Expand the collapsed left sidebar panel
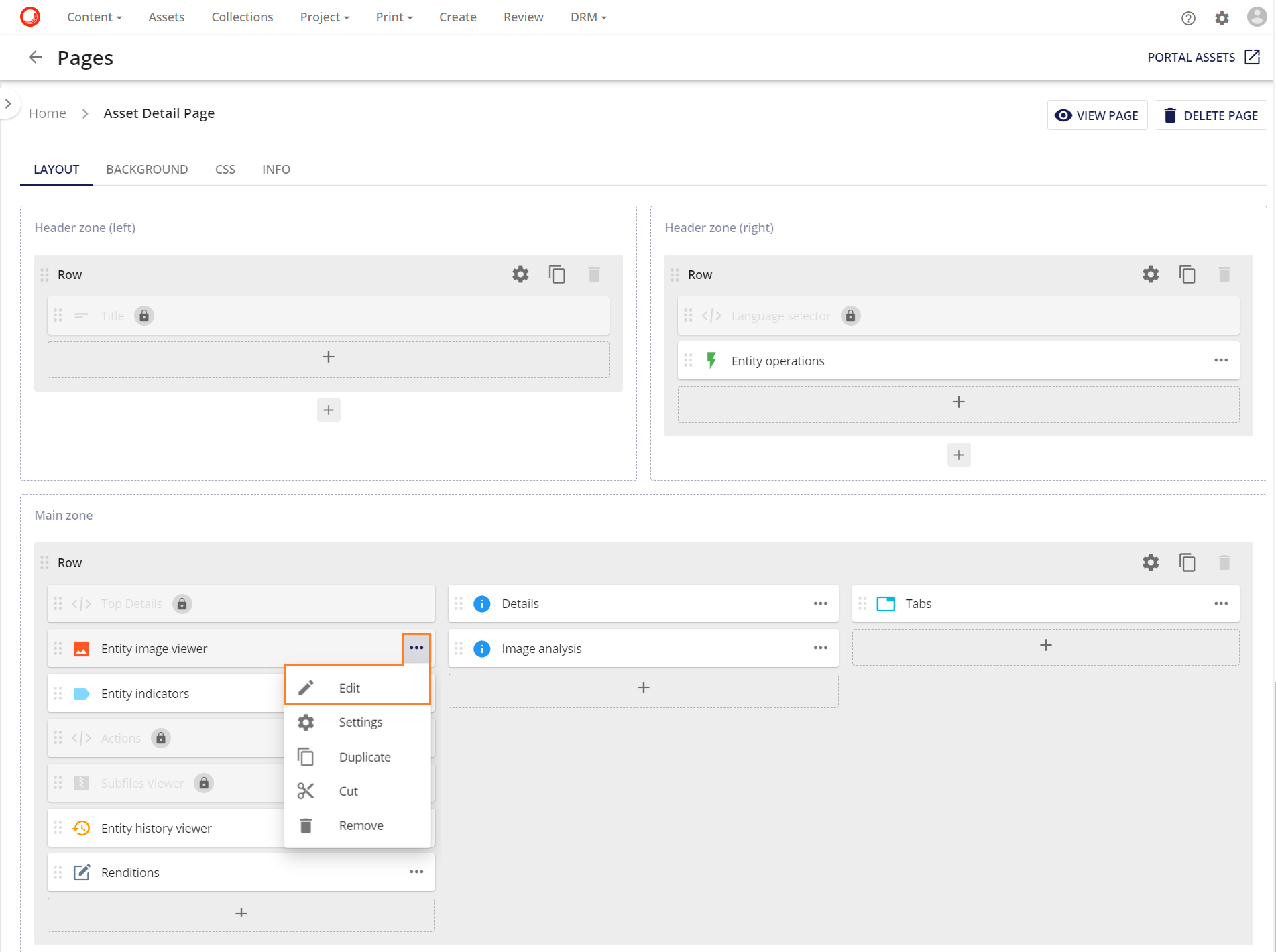 (9, 103)
